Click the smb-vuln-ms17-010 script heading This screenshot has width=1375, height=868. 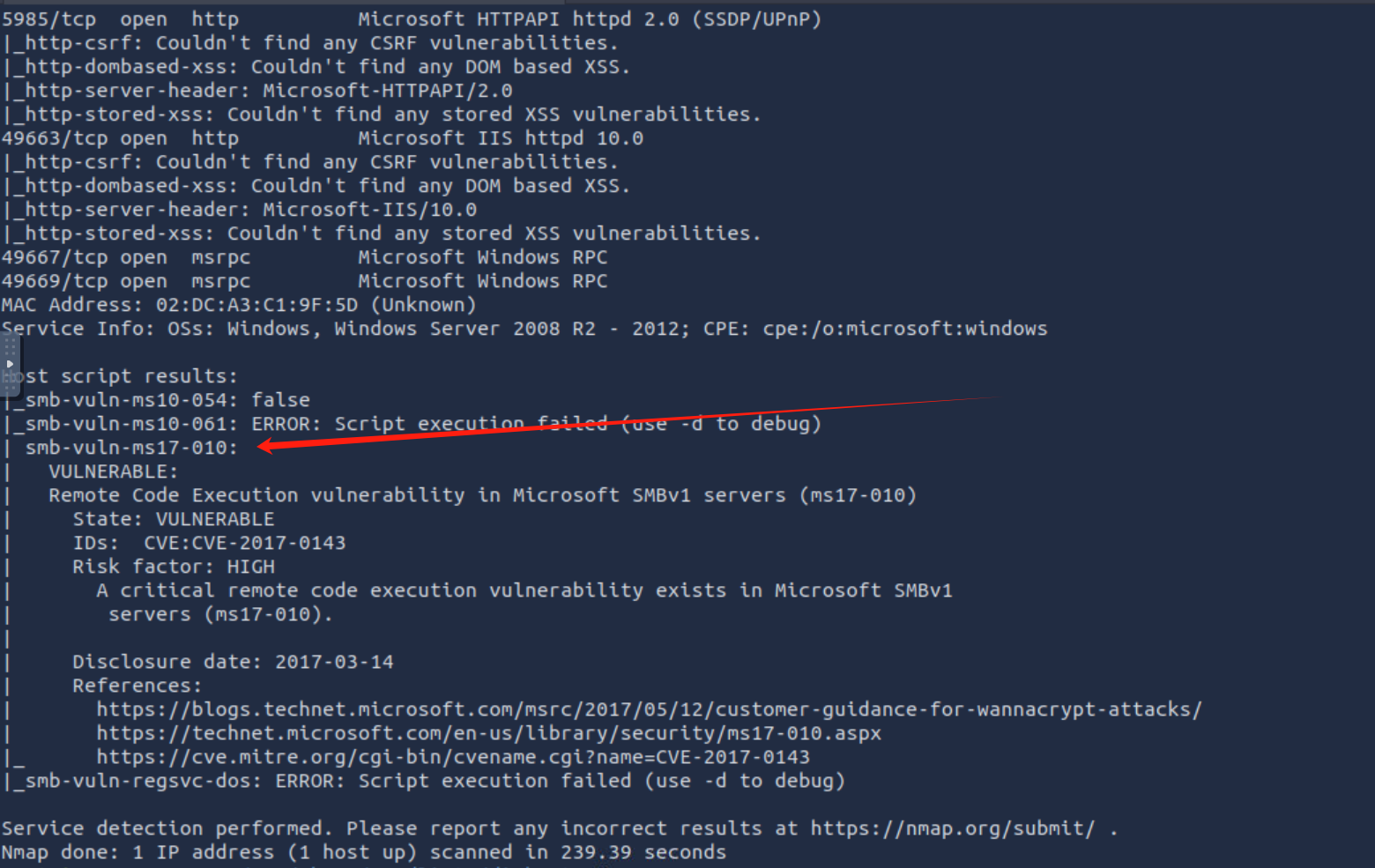coord(130,448)
